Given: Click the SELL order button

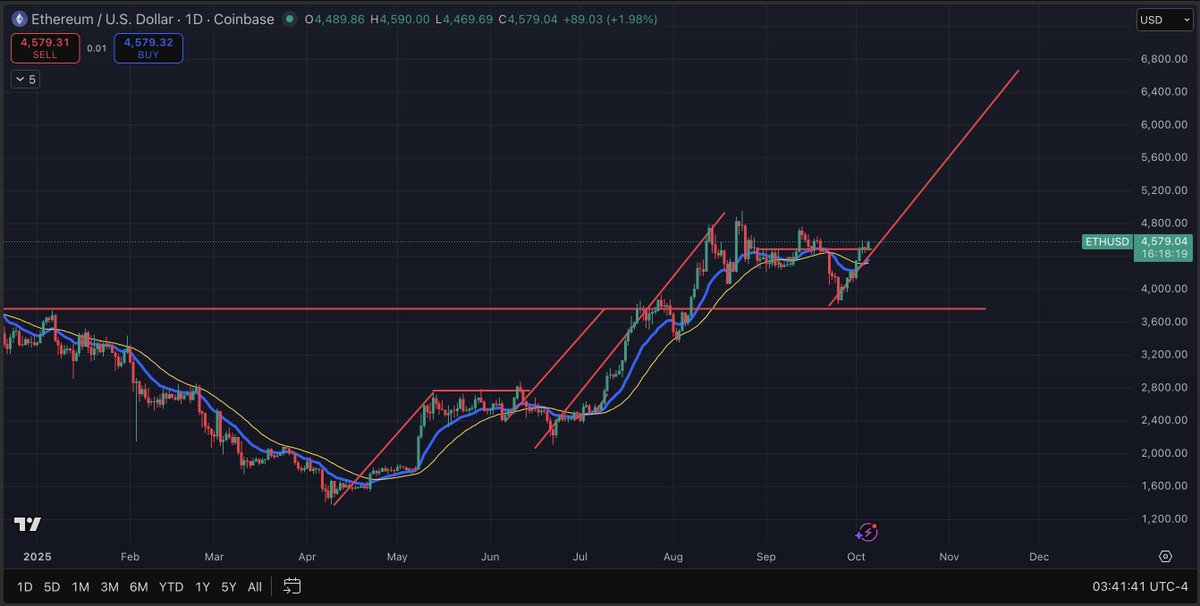Looking at the screenshot, I should point(44,47).
